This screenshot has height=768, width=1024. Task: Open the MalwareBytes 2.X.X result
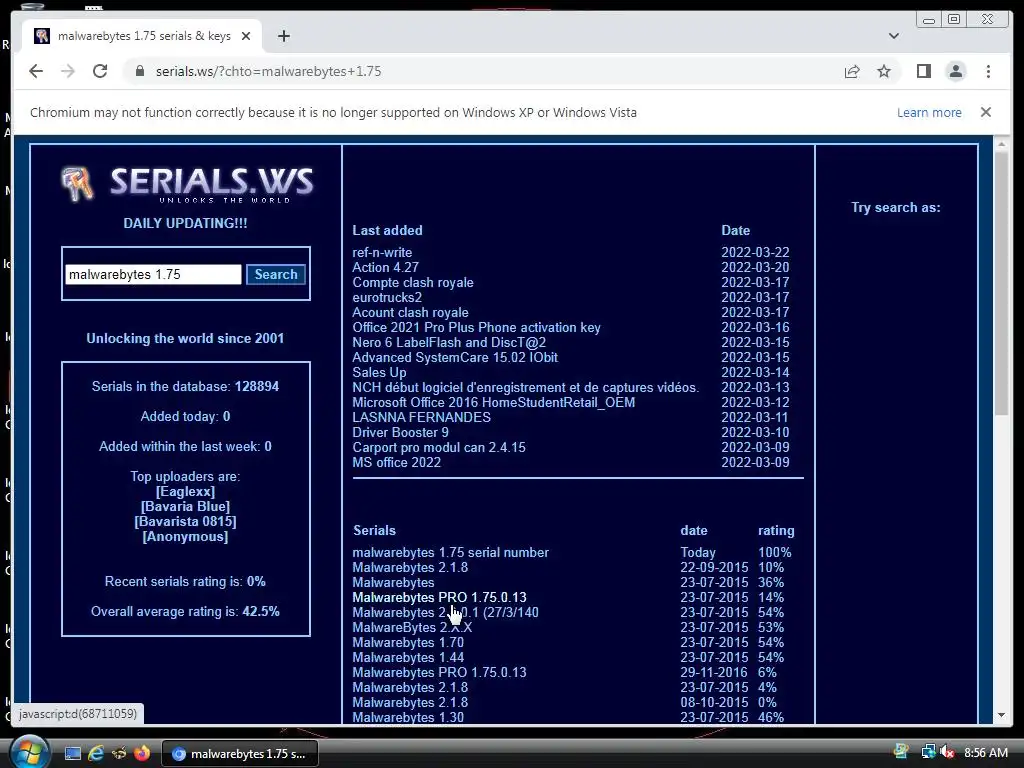(412, 628)
